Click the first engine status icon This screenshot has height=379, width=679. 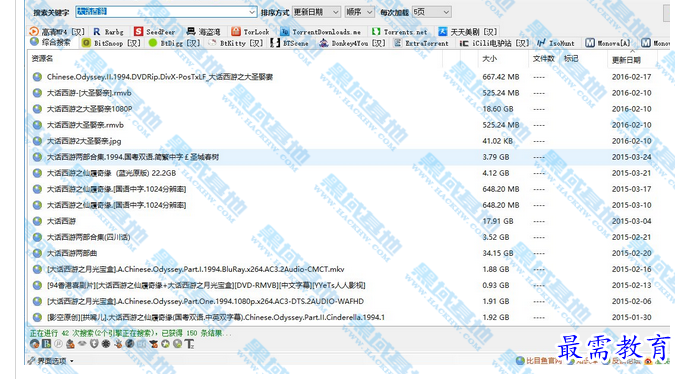[x=35, y=344]
